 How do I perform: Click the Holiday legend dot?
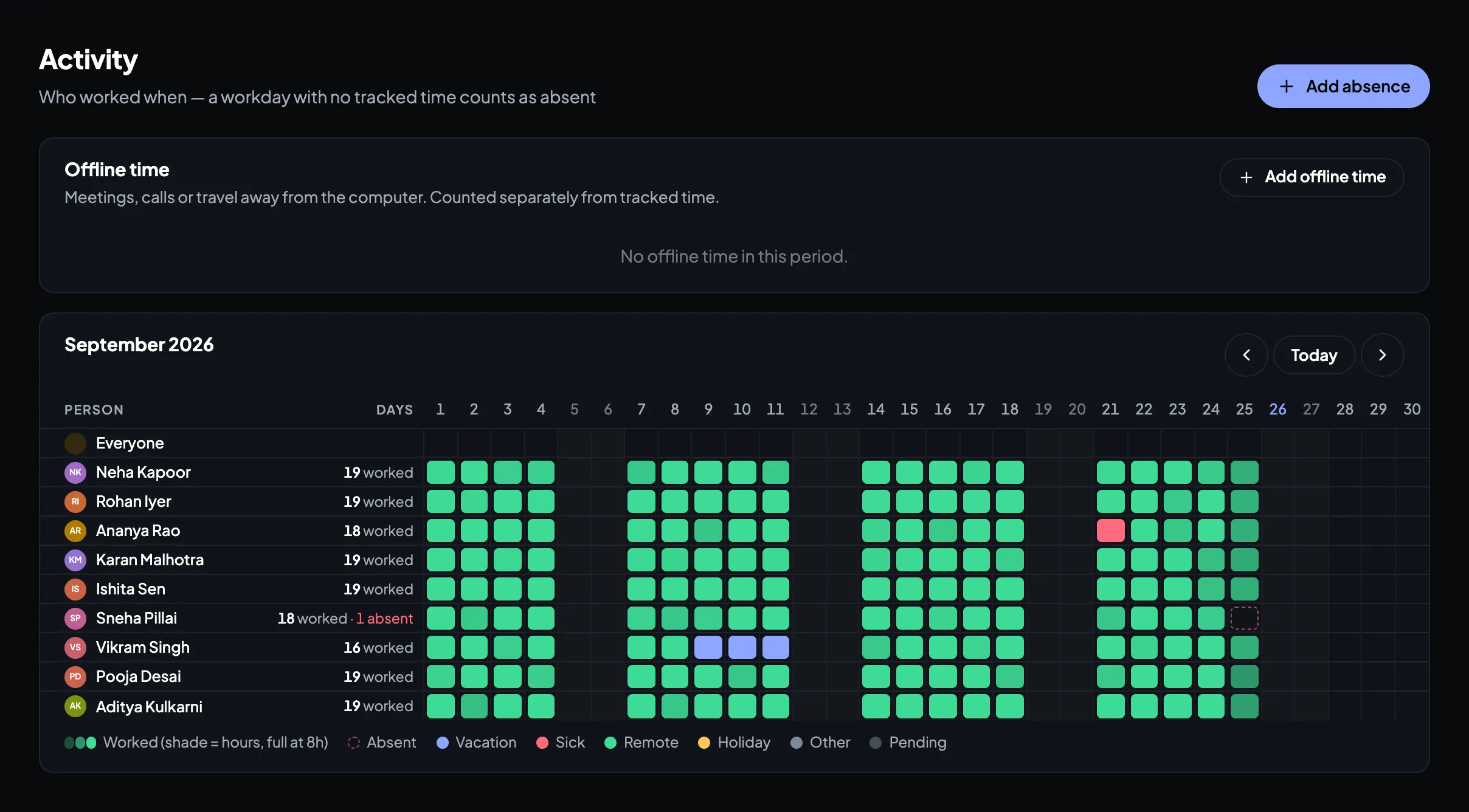coord(704,743)
